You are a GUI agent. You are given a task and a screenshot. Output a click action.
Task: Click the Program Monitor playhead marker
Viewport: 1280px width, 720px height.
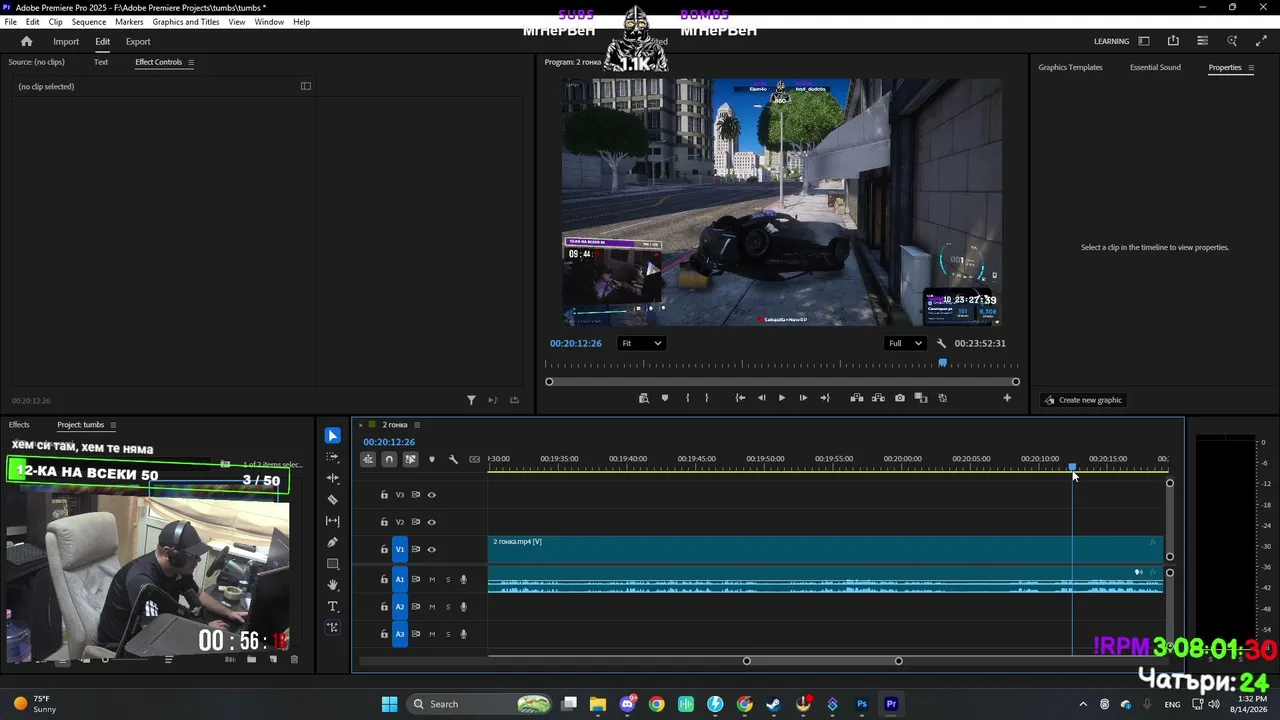pyautogui.click(x=942, y=363)
